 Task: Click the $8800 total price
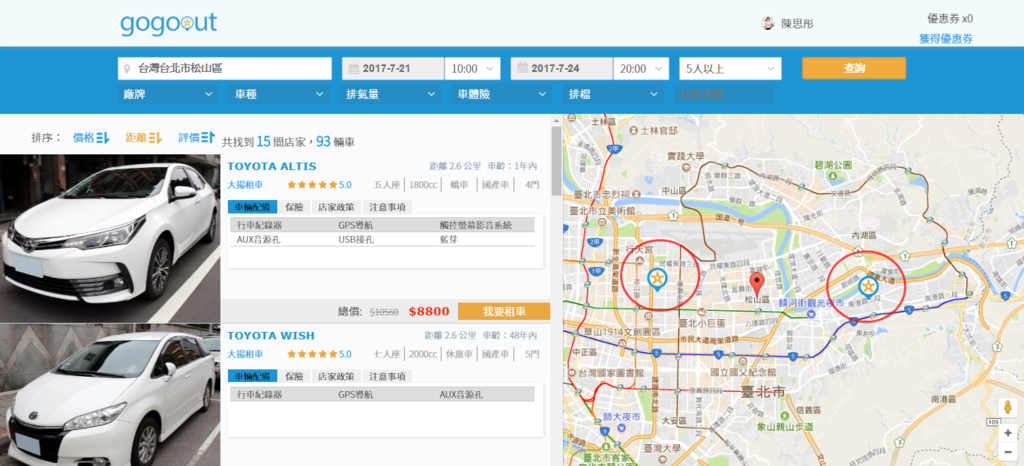[429, 311]
